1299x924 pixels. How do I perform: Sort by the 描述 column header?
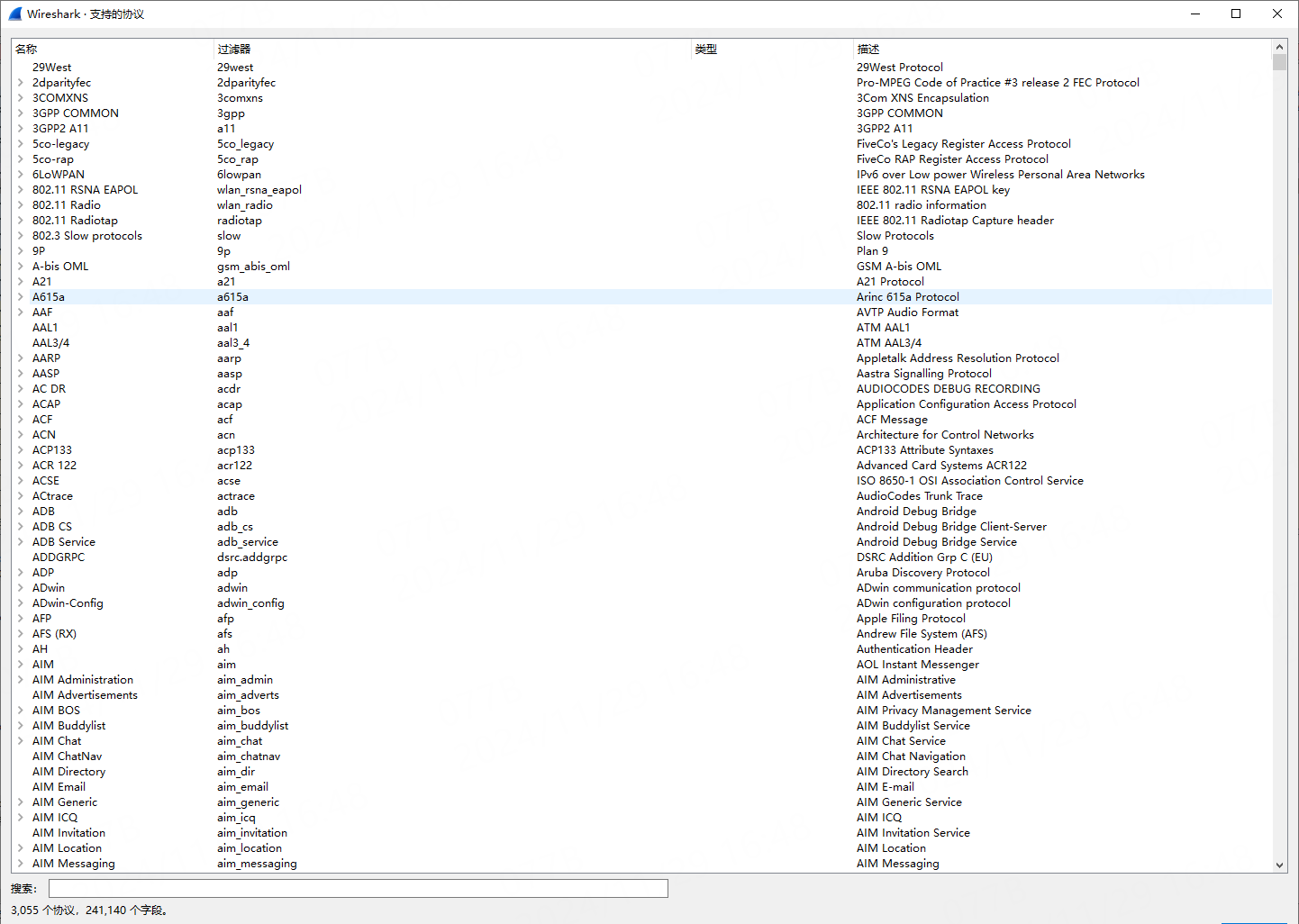(x=1063, y=50)
